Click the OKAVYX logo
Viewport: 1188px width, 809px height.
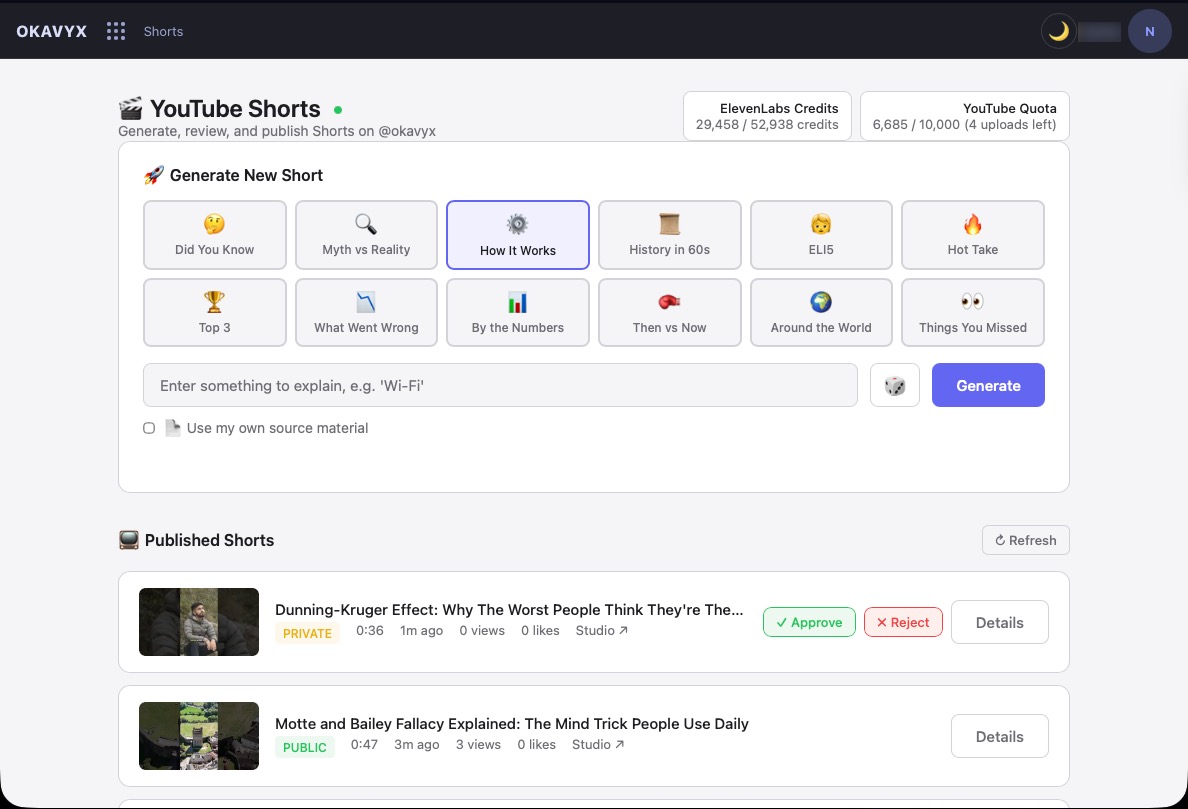click(52, 31)
